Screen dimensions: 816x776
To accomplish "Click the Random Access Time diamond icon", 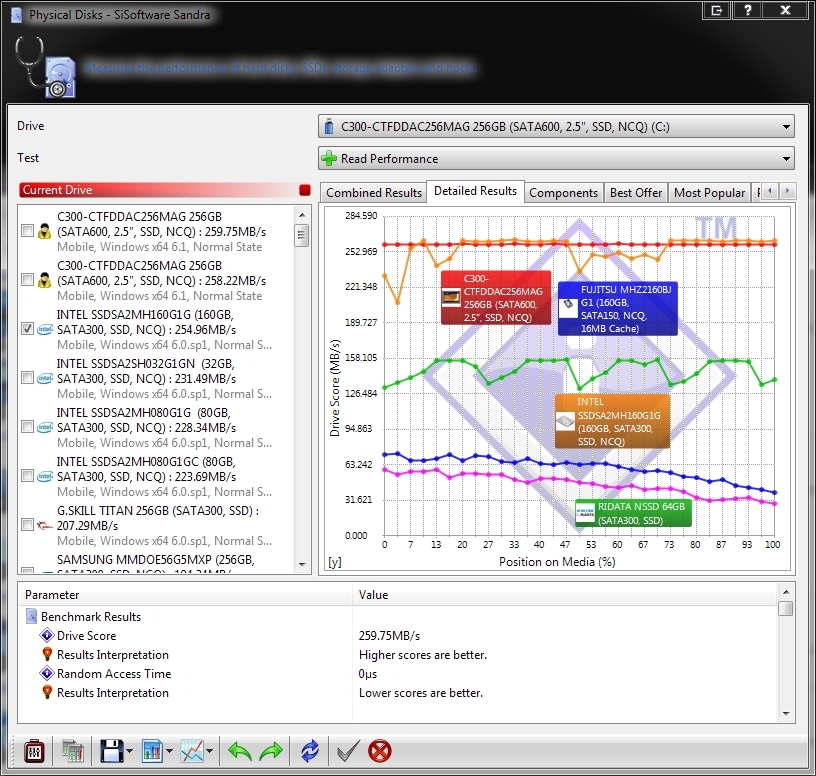I will pyautogui.click(x=47, y=673).
